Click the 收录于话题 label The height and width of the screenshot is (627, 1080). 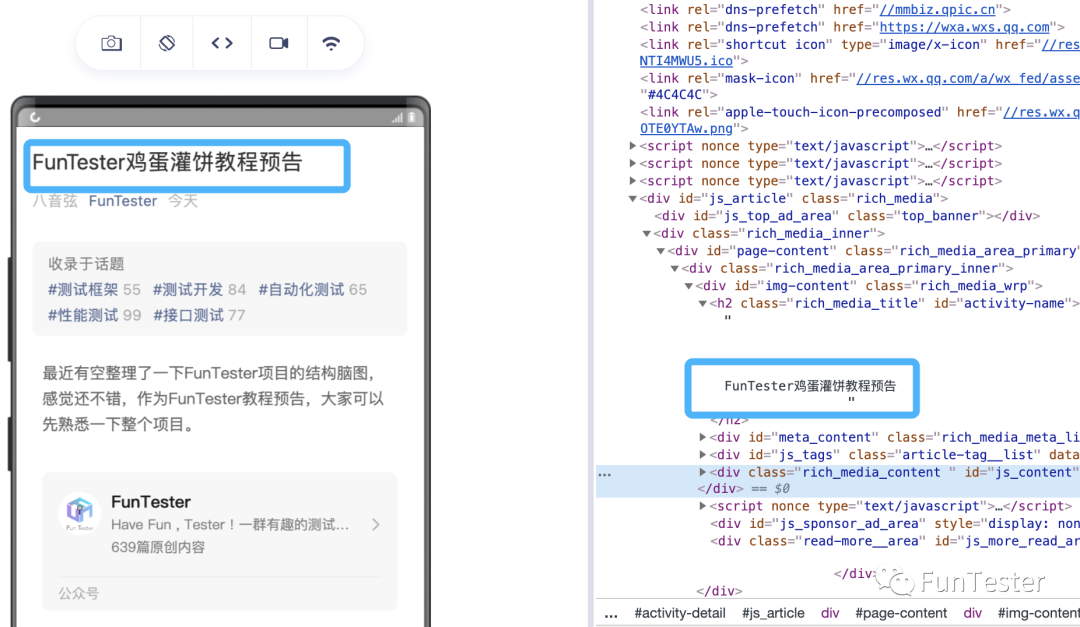click(x=86, y=264)
